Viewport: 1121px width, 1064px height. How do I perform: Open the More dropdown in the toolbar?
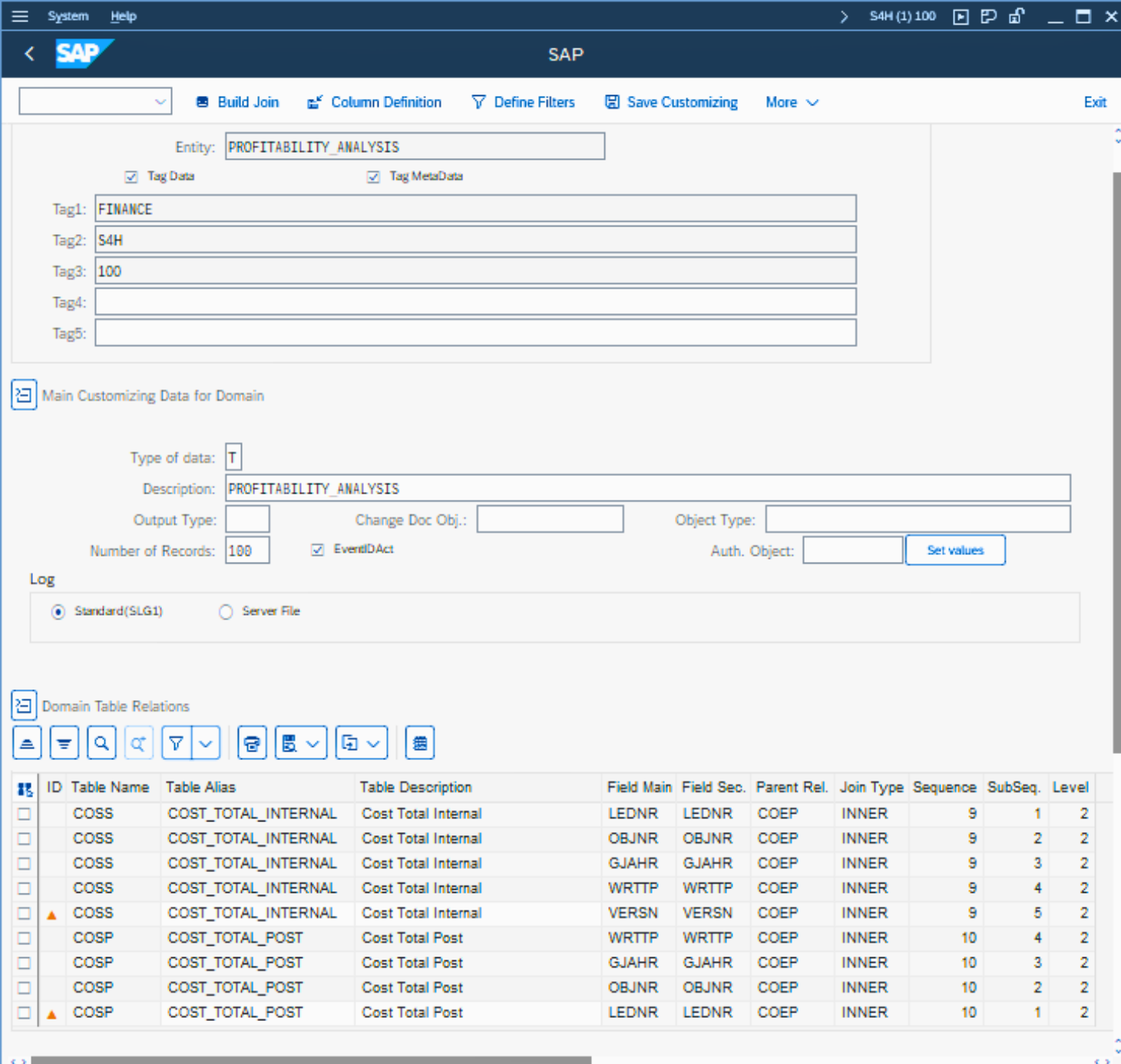792,102
